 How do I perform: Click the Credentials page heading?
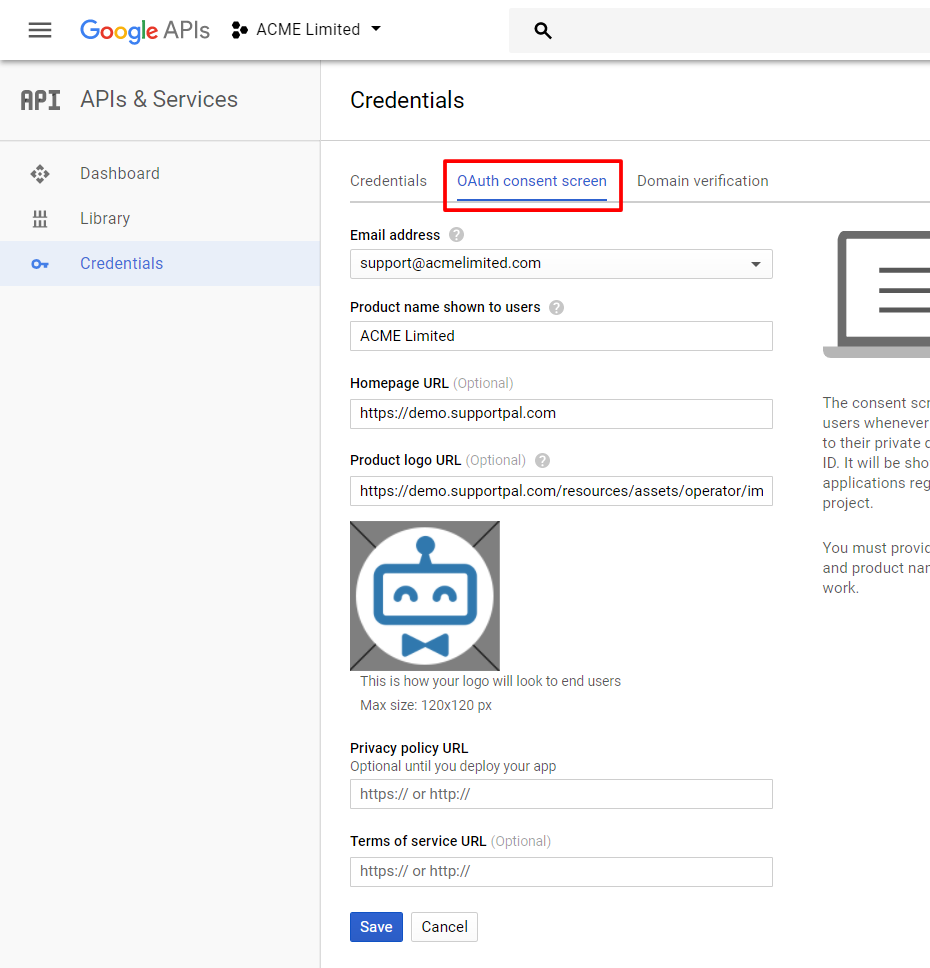coord(407,100)
